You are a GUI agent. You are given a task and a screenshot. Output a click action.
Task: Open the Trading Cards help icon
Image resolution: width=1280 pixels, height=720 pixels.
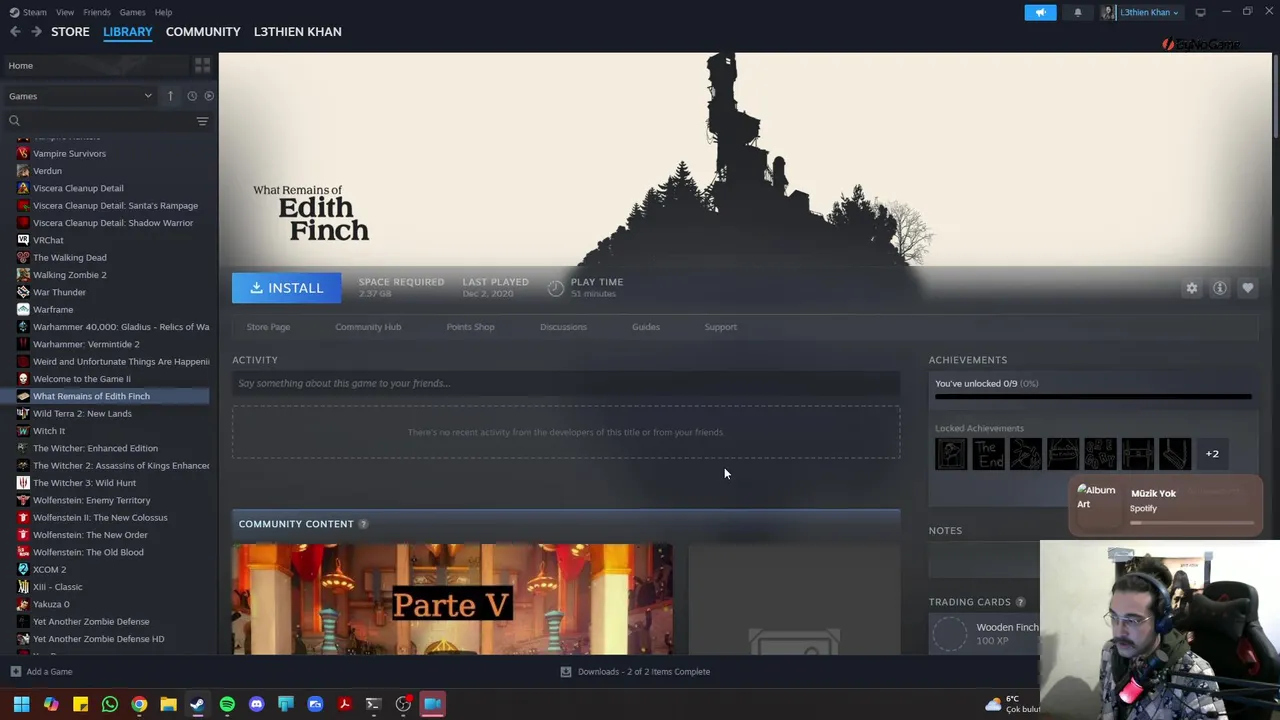[1020, 602]
